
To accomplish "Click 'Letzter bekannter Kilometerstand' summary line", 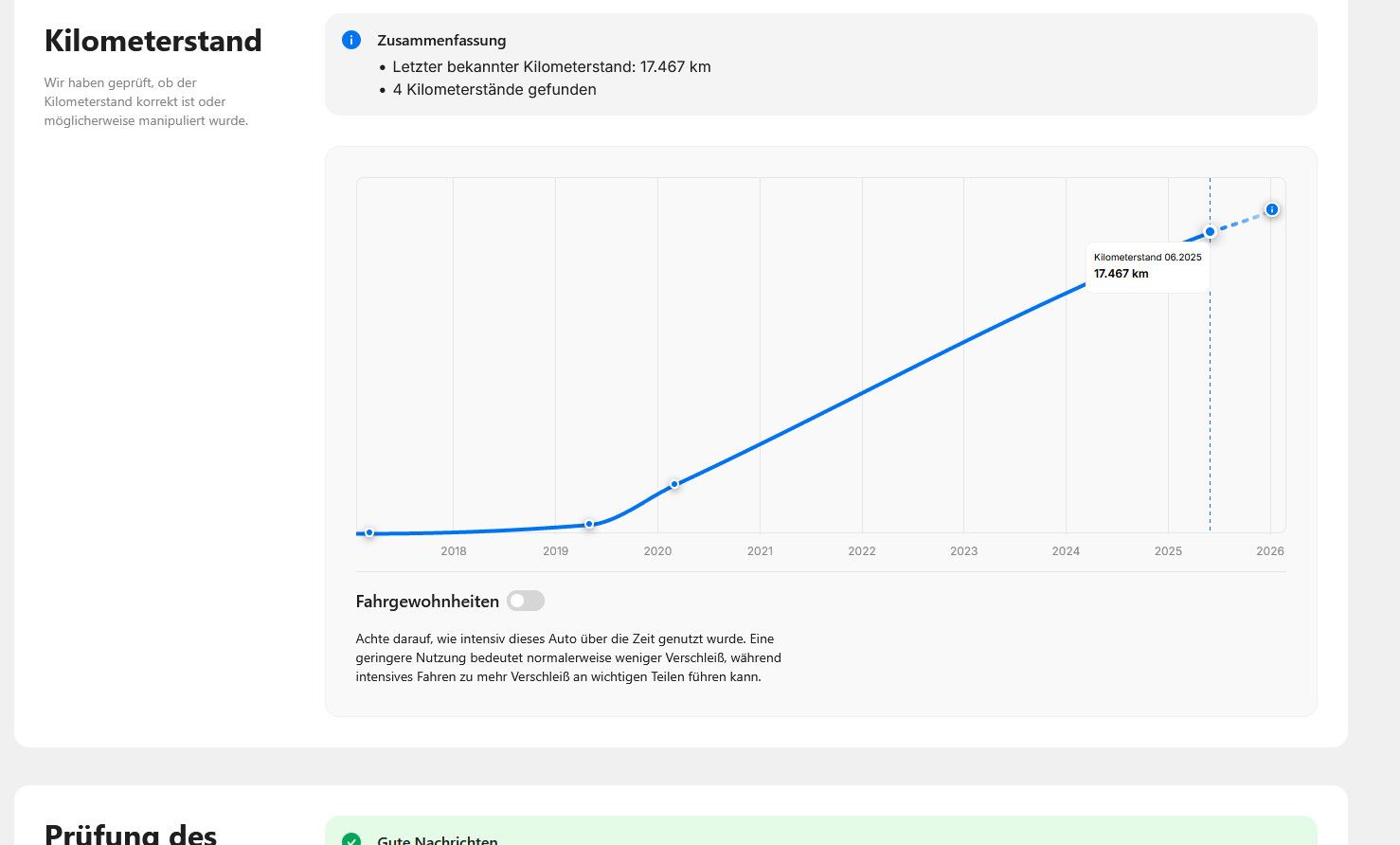I will point(550,66).
